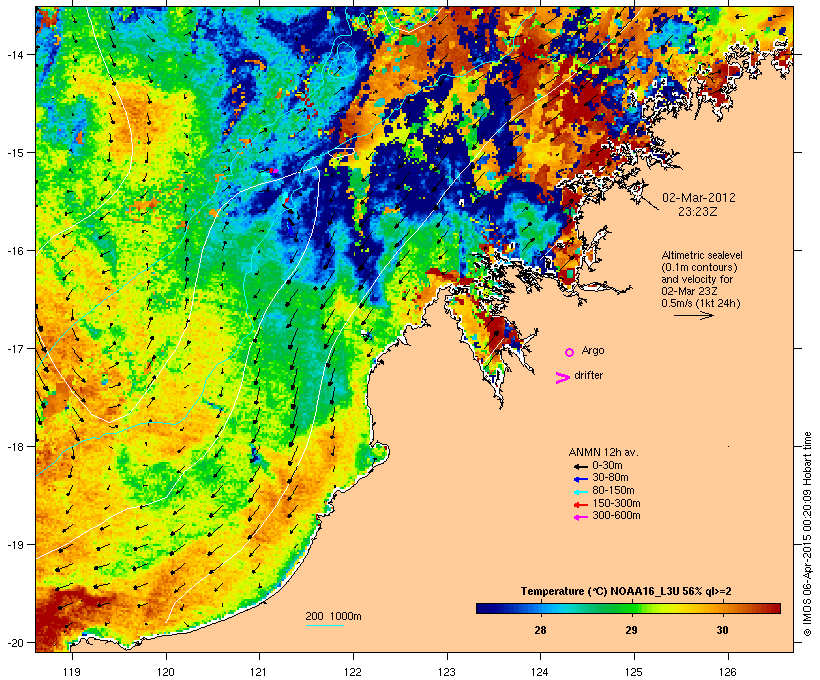The width and height of the screenshot is (820, 680).
Task: Click the longitude axis label '123'
Action: (x=447, y=672)
